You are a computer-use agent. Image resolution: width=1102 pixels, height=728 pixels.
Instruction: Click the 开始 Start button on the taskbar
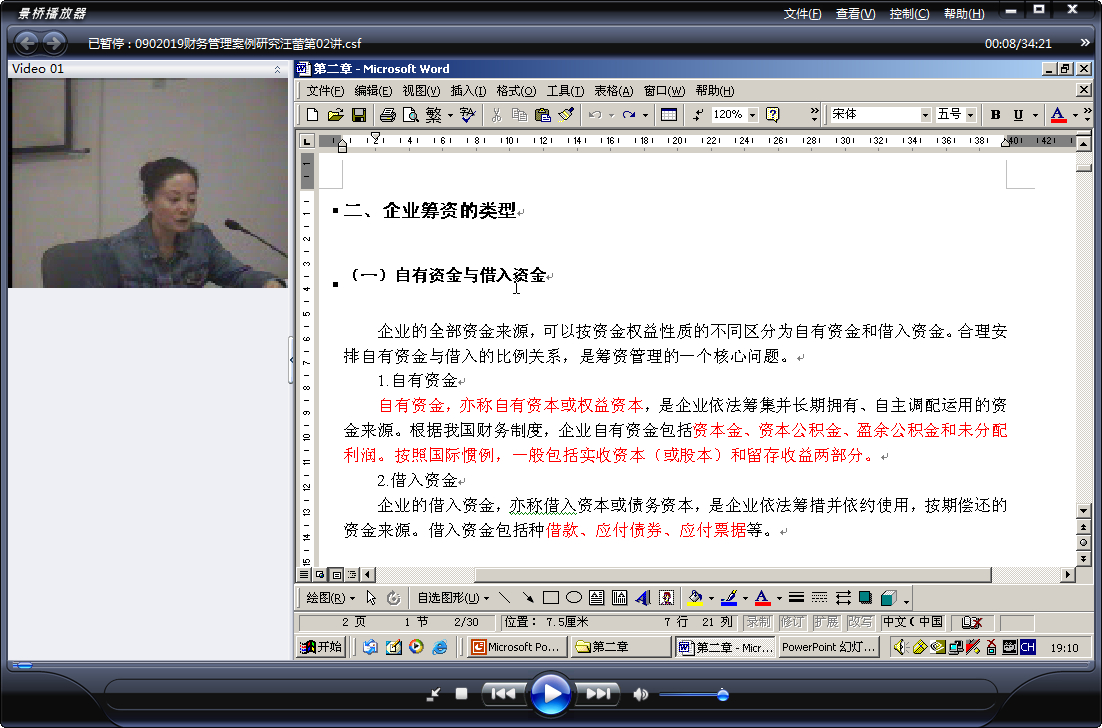[x=321, y=646]
